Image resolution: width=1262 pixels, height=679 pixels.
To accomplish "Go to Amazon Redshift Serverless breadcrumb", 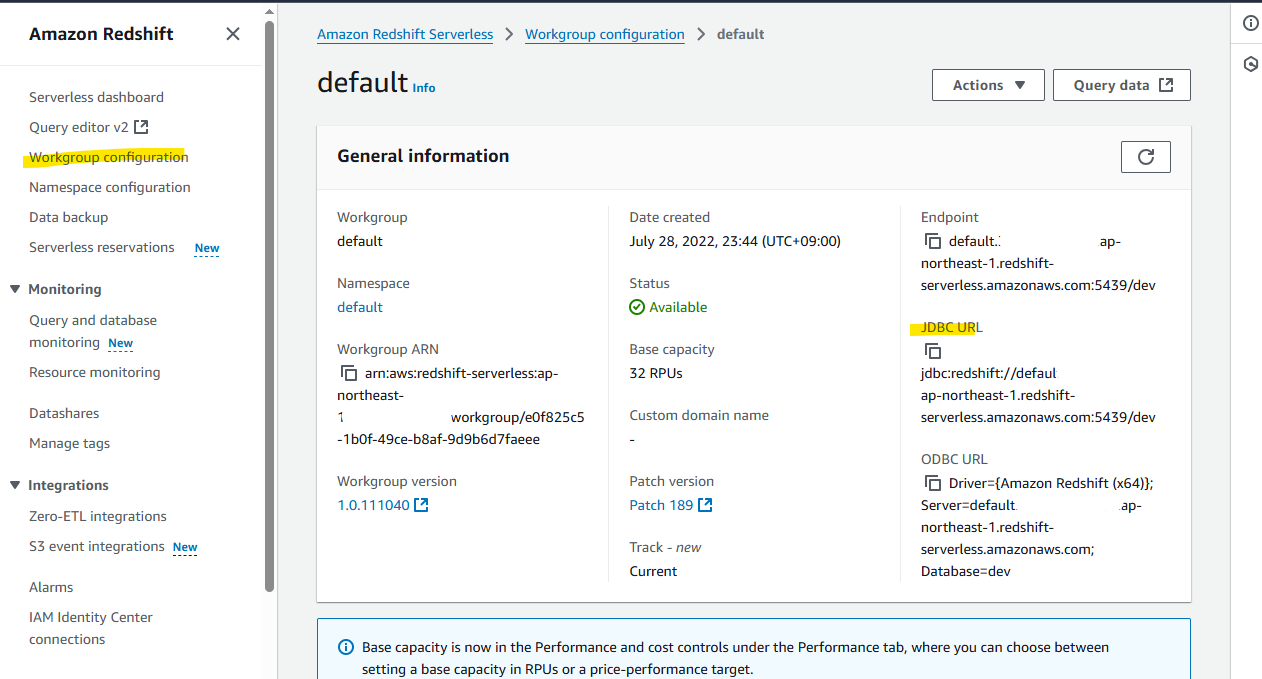I will click(405, 34).
